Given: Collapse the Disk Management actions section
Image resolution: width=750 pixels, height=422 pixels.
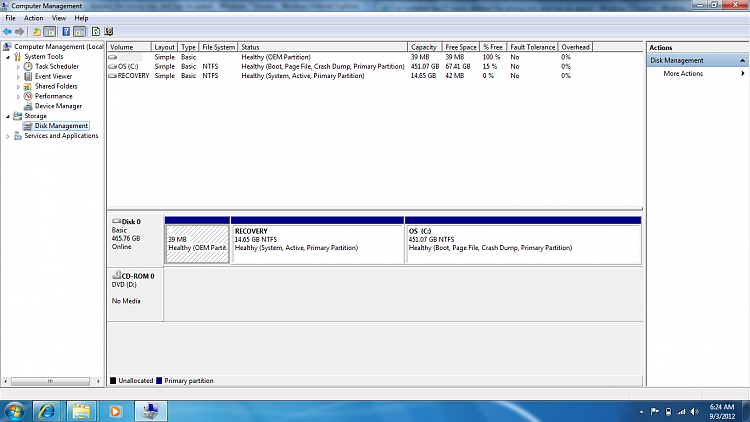Looking at the screenshot, I should (742, 60).
